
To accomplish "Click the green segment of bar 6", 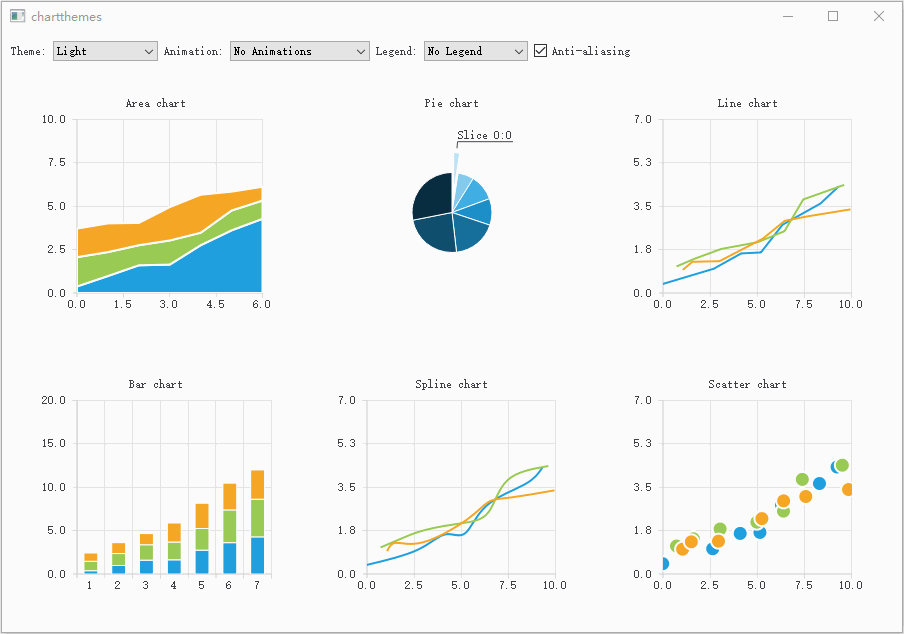I will coord(229,526).
